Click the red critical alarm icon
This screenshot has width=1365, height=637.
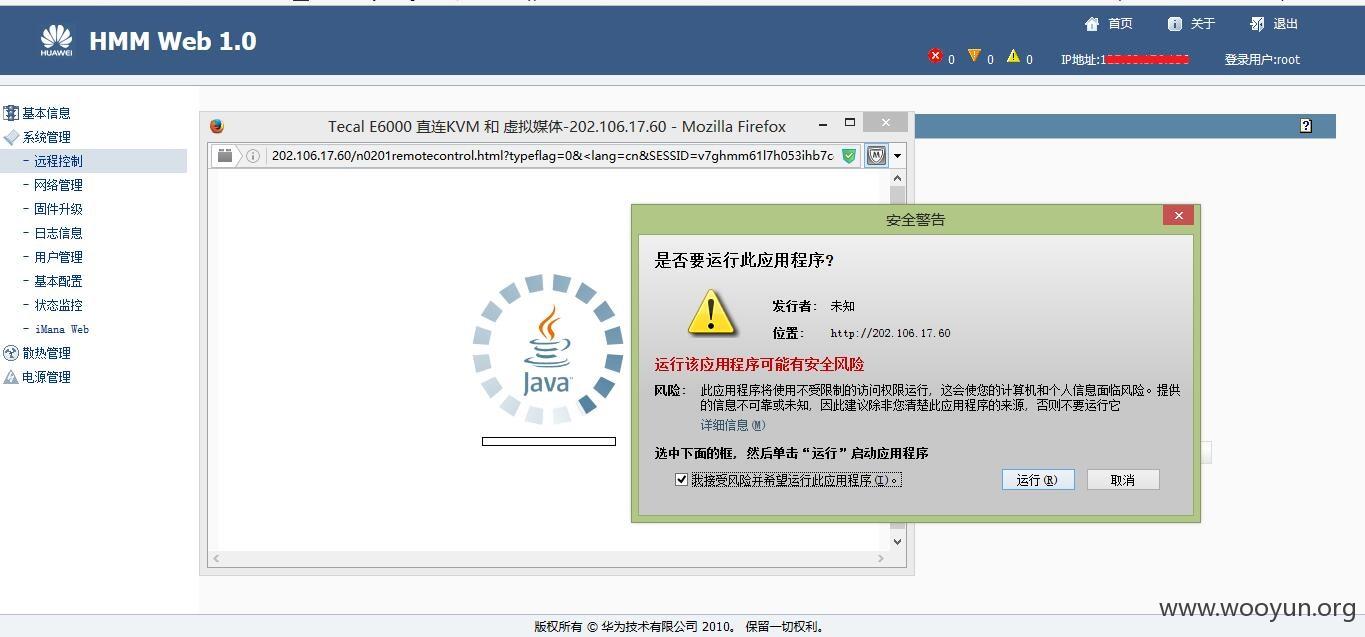tap(935, 56)
